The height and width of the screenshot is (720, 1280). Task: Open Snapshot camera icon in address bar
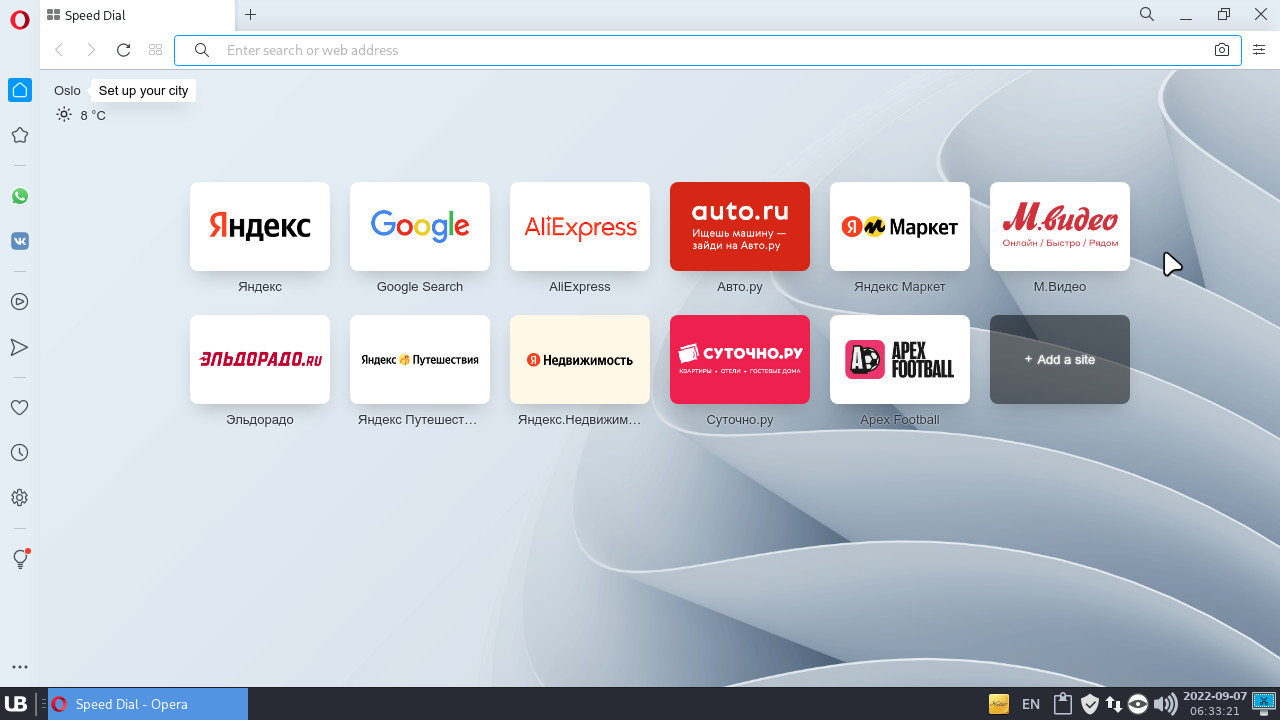pyautogui.click(x=1221, y=50)
